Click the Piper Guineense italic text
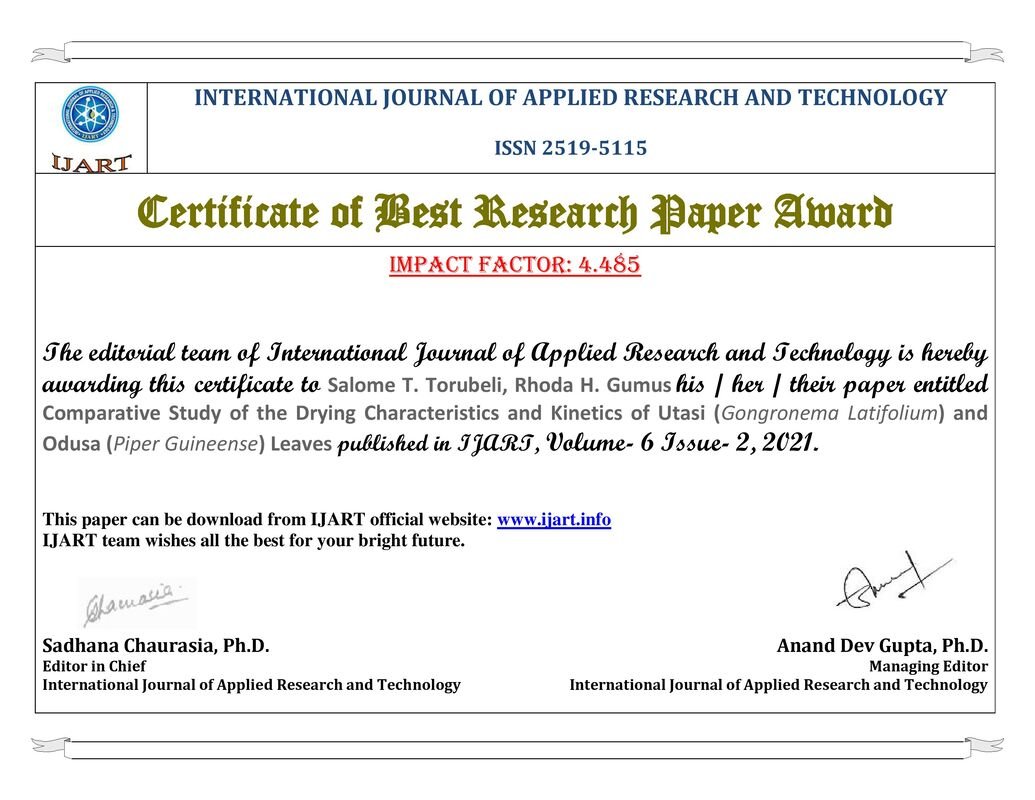Viewport: 1035px width, 800px height. tap(185, 444)
